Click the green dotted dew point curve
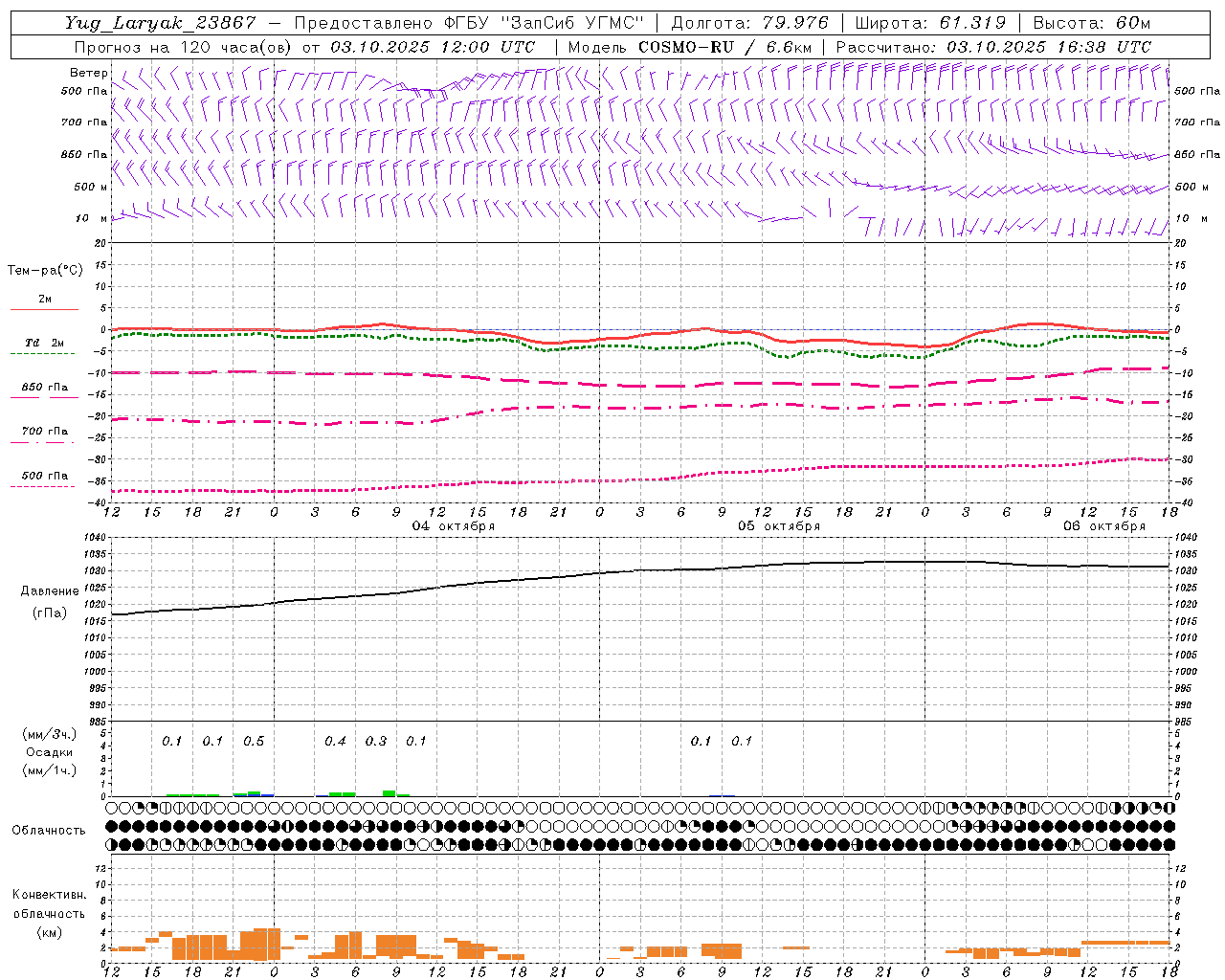 [641, 346]
